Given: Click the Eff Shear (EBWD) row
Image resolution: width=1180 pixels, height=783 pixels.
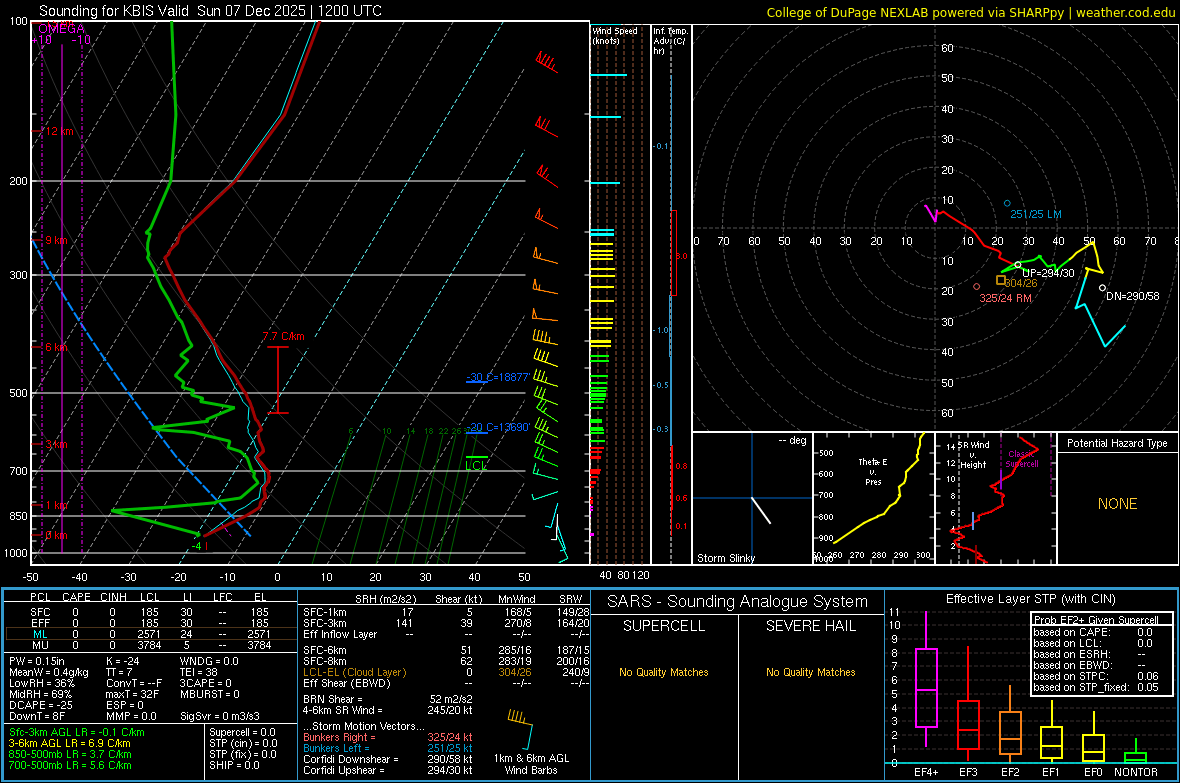Looking at the screenshot, I should (446, 683).
